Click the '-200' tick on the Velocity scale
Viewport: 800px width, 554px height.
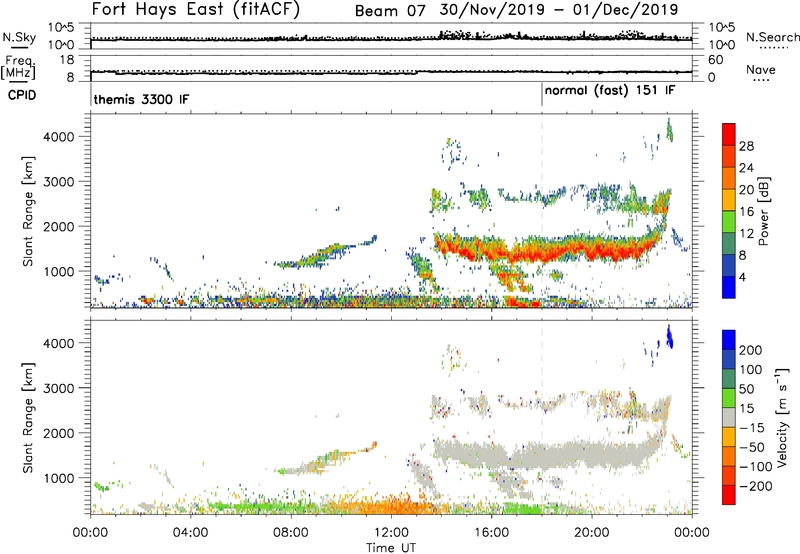pyautogui.click(x=756, y=486)
